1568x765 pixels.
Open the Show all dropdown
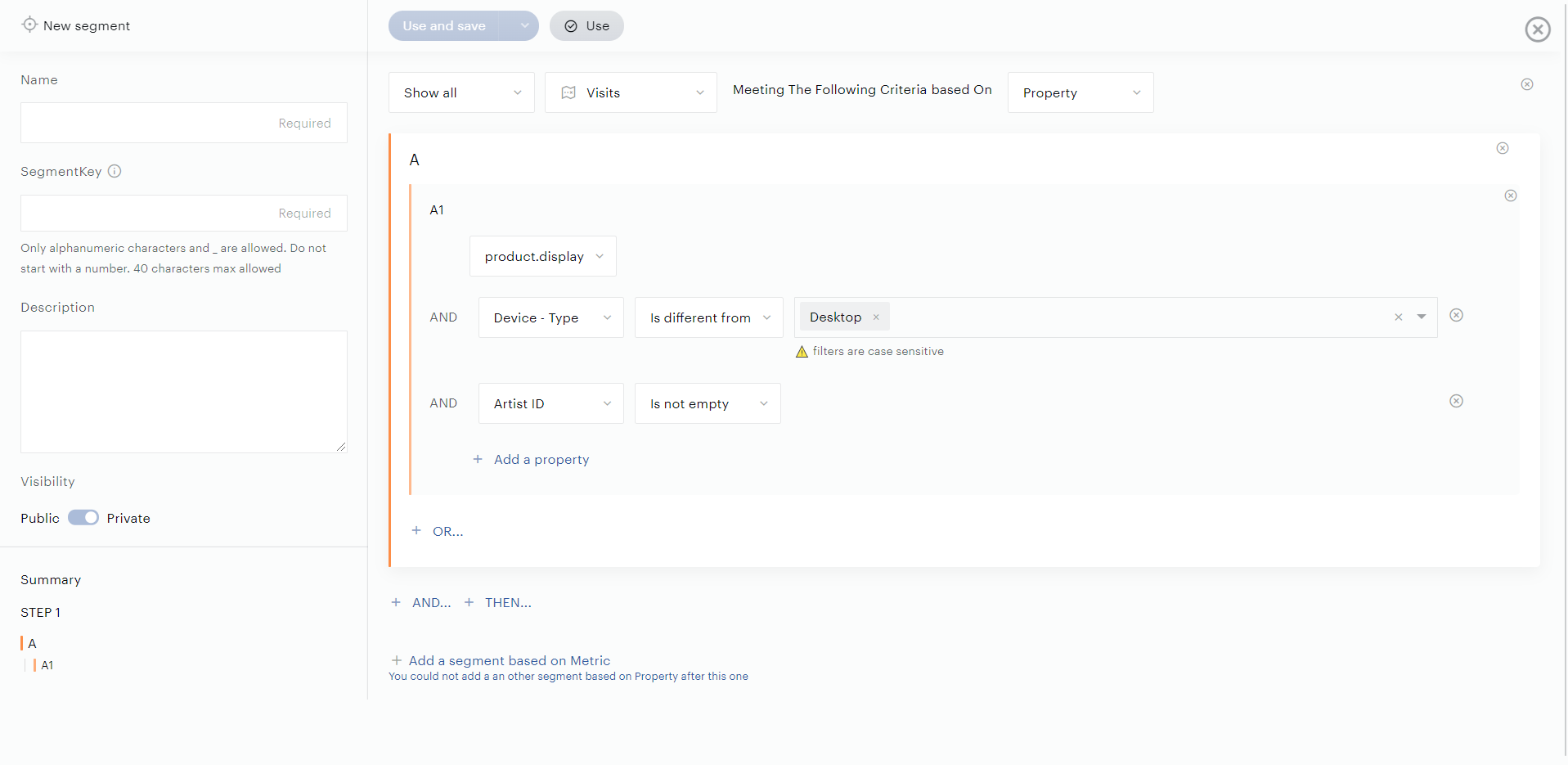click(461, 92)
